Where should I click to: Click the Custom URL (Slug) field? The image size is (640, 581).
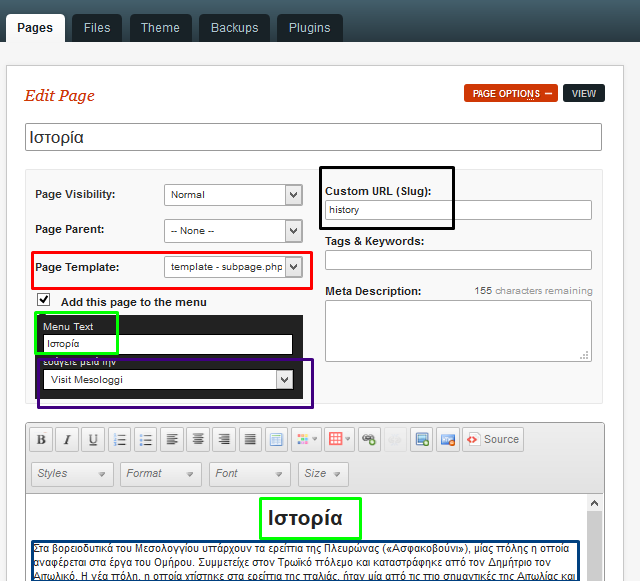click(458, 210)
